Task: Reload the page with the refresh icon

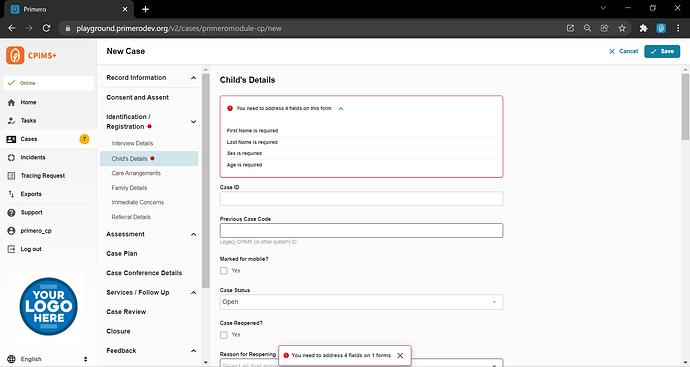Action: (46, 28)
